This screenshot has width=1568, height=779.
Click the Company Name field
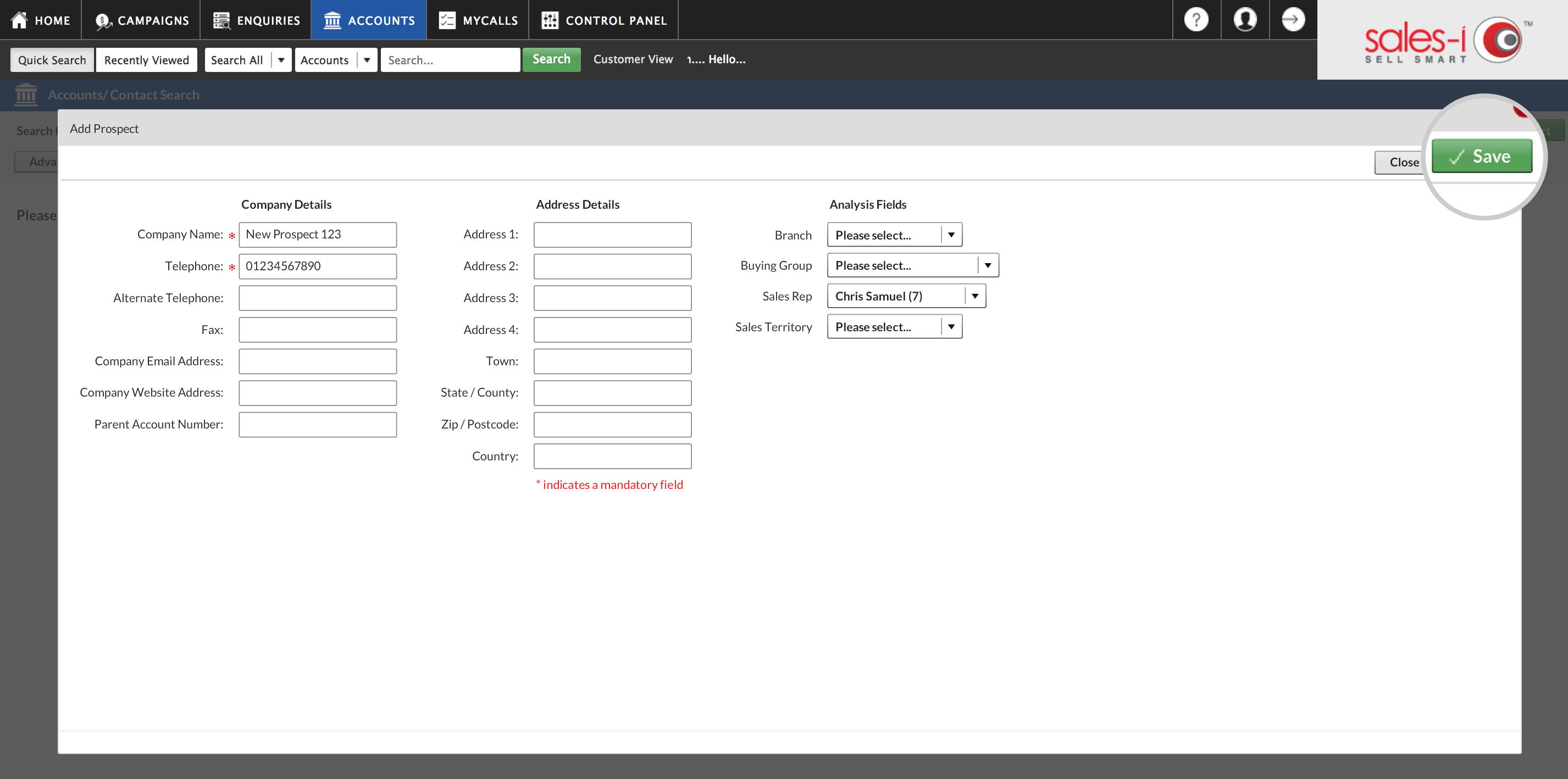318,235
